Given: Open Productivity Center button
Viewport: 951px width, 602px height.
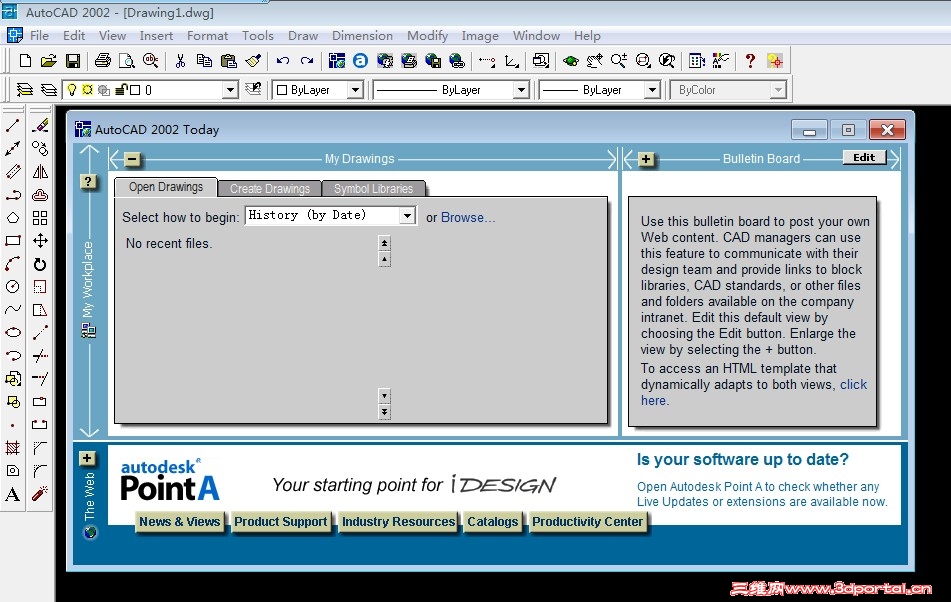Looking at the screenshot, I should tap(587, 521).
